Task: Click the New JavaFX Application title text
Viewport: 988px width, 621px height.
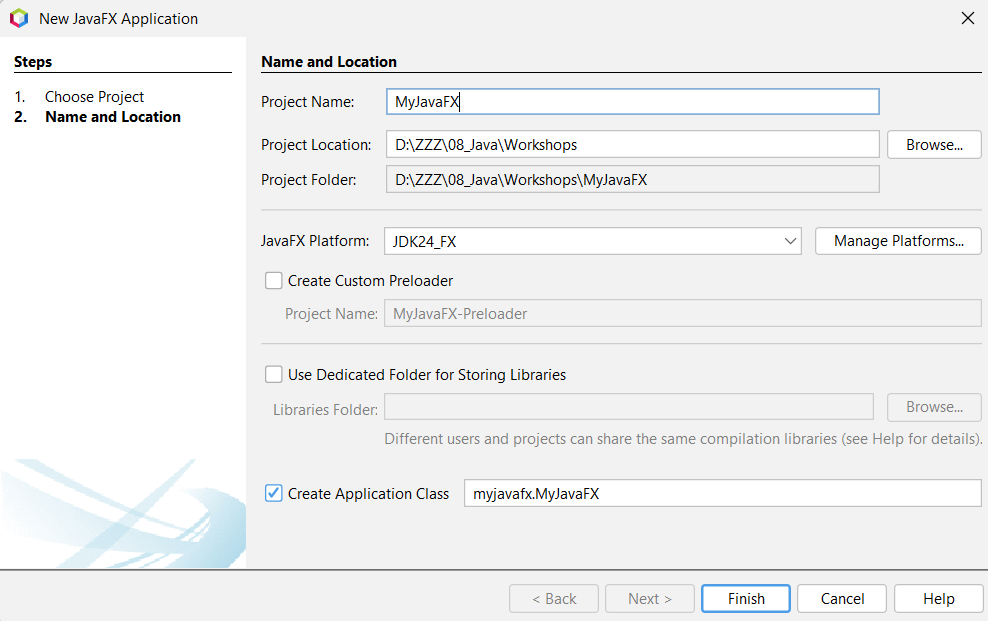Action: 118,18
